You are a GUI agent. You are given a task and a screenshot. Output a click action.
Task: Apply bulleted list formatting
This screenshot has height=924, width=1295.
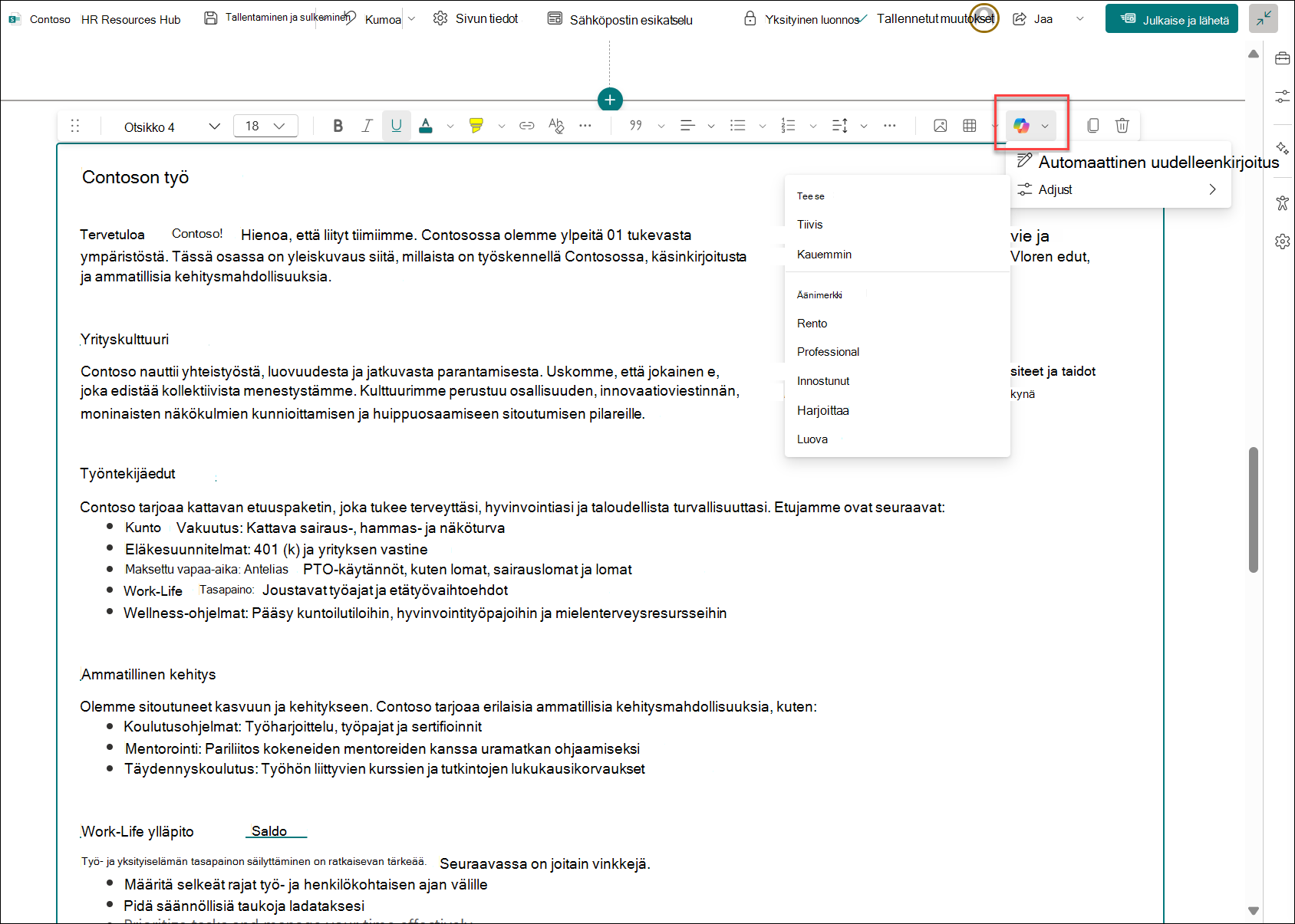pyautogui.click(x=738, y=126)
